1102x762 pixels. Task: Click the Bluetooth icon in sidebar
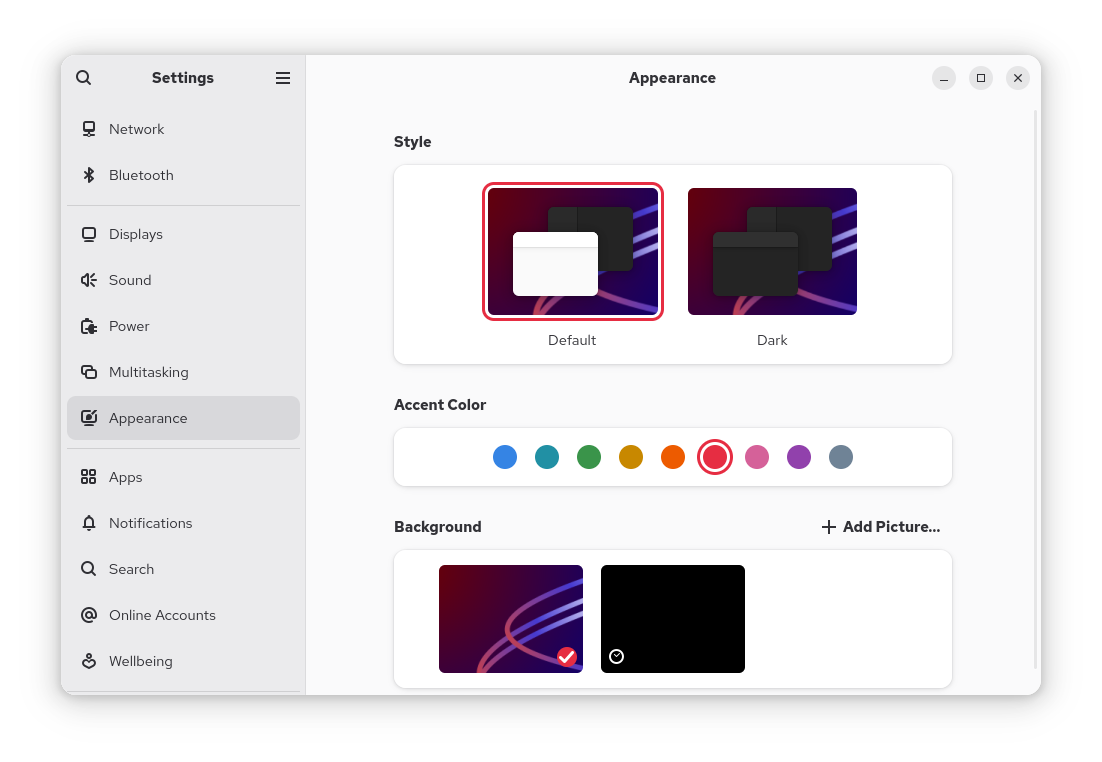[x=89, y=175]
